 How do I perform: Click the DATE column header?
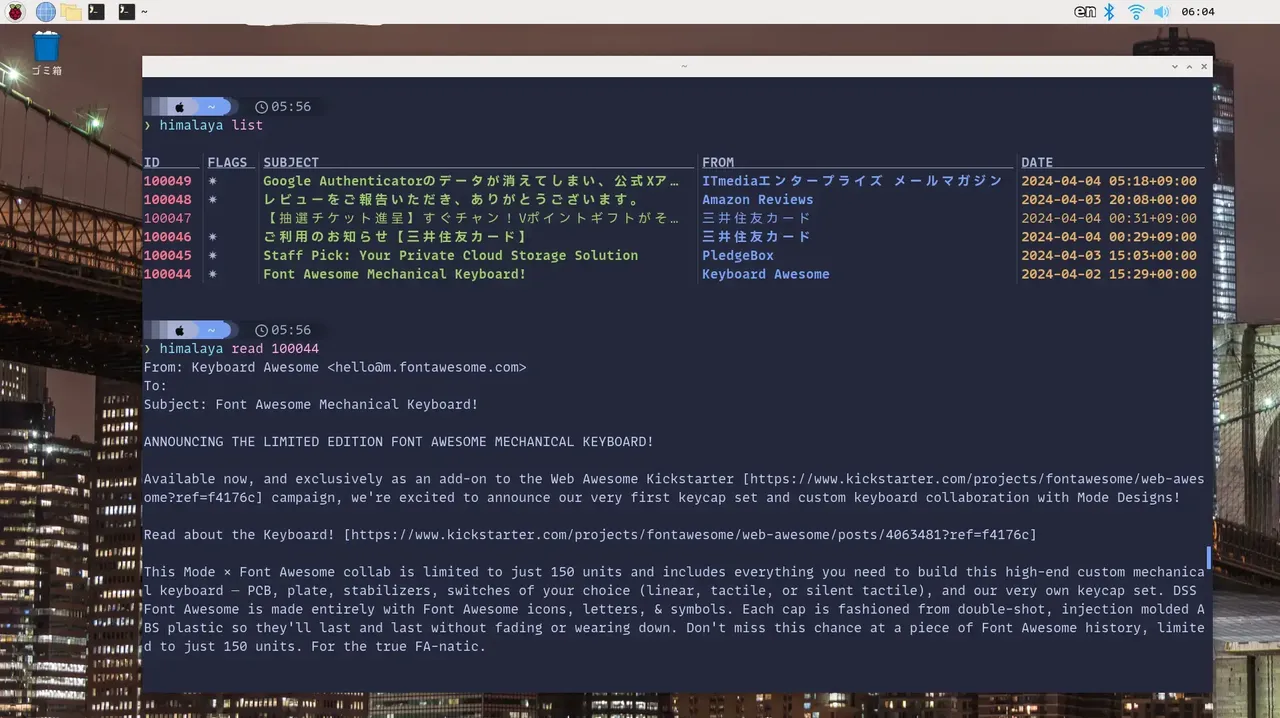[1037, 162]
